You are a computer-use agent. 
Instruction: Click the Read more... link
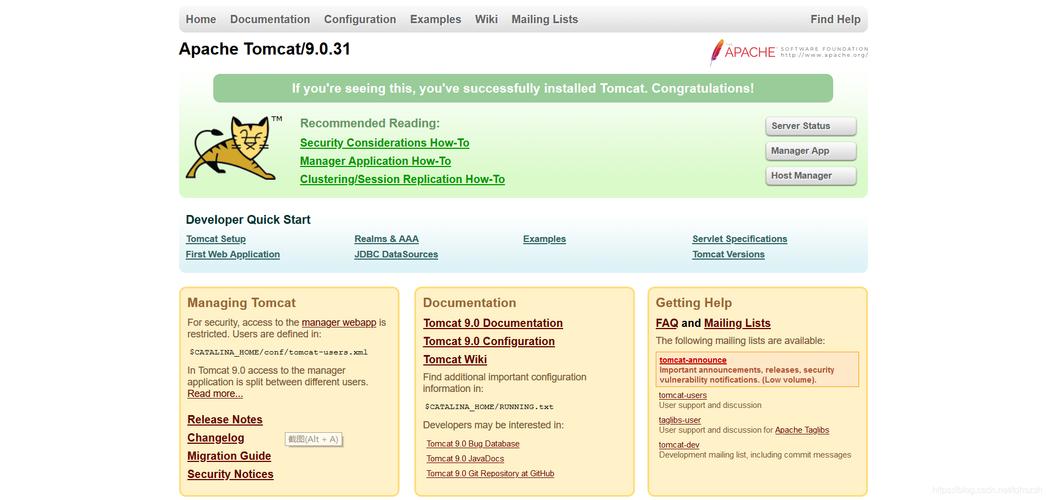(215, 394)
